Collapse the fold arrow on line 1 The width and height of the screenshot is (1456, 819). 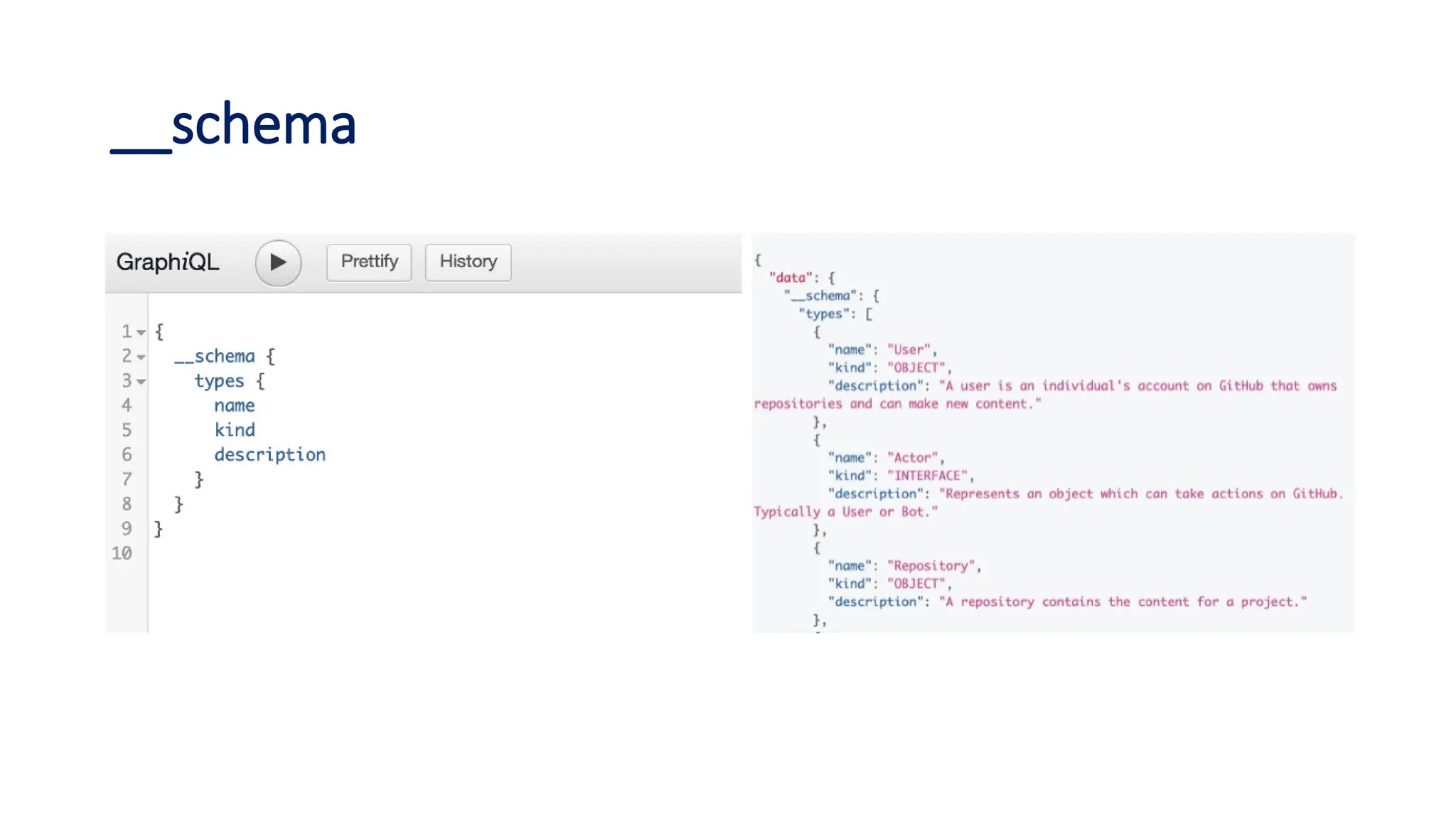(x=141, y=333)
